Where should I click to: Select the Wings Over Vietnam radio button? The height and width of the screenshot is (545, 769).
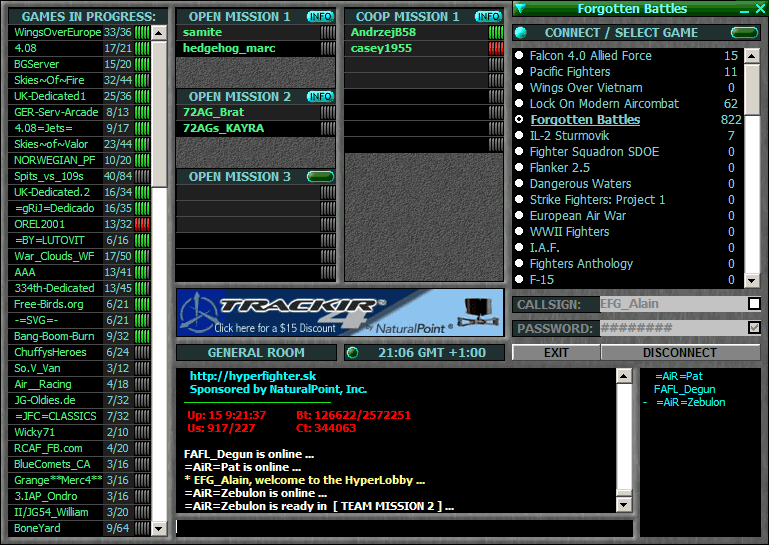click(x=519, y=88)
